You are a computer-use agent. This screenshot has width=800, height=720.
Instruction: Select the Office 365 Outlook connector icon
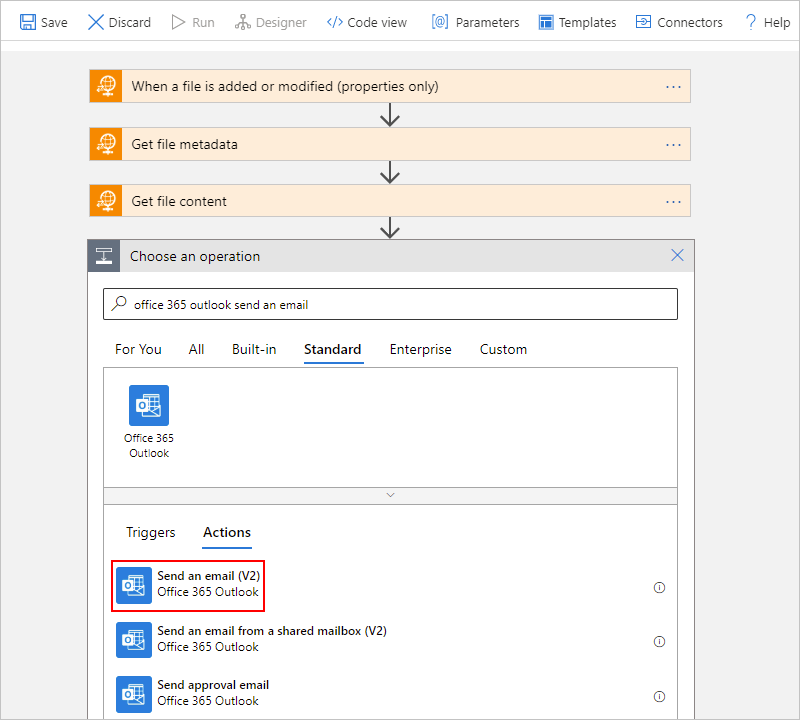point(148,406)
